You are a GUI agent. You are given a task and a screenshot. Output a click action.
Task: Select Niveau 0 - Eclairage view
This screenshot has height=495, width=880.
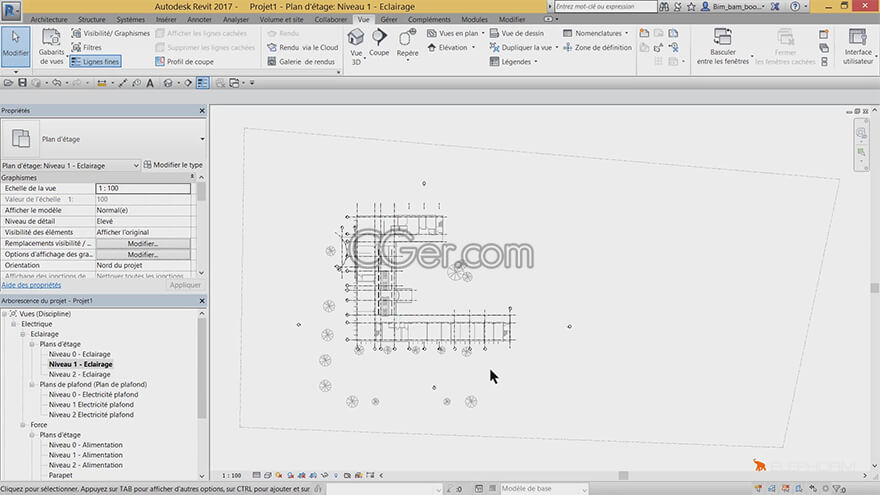coord(80,354)
